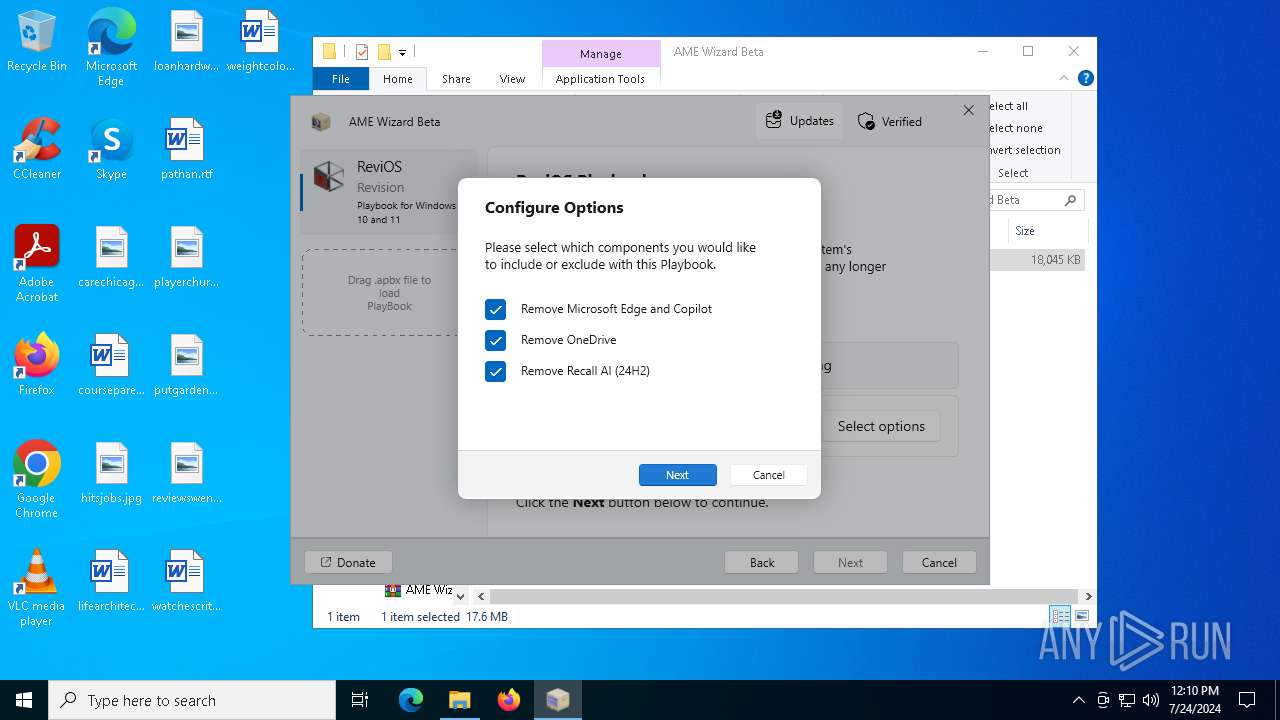Click the Explorer search magnifier icon
Image resolution: width=1280 pixels, height=720 pixels.
[1070, 200]
